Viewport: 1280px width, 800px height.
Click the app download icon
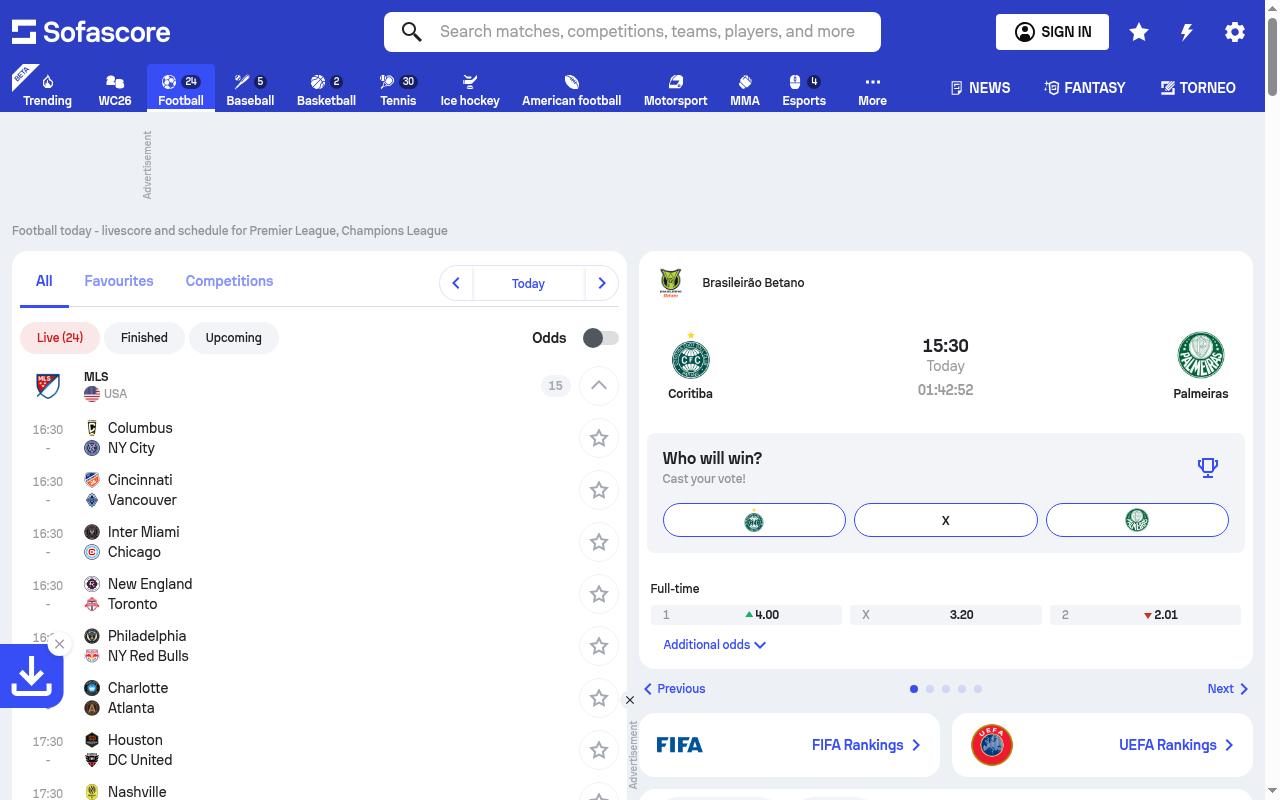pyautogui.click(x=32, y=677)
